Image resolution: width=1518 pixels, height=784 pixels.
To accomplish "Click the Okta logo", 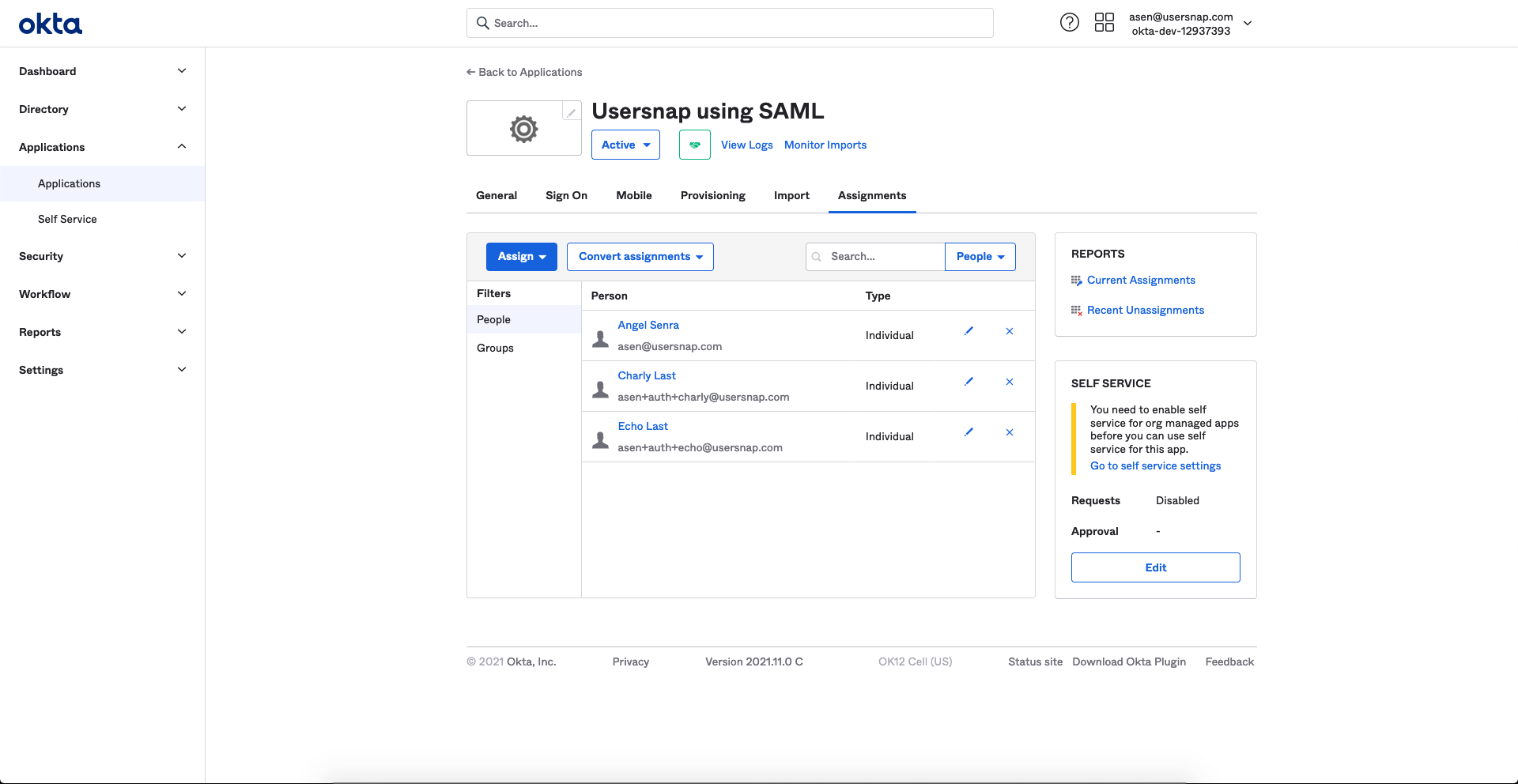I will [51, 24].
